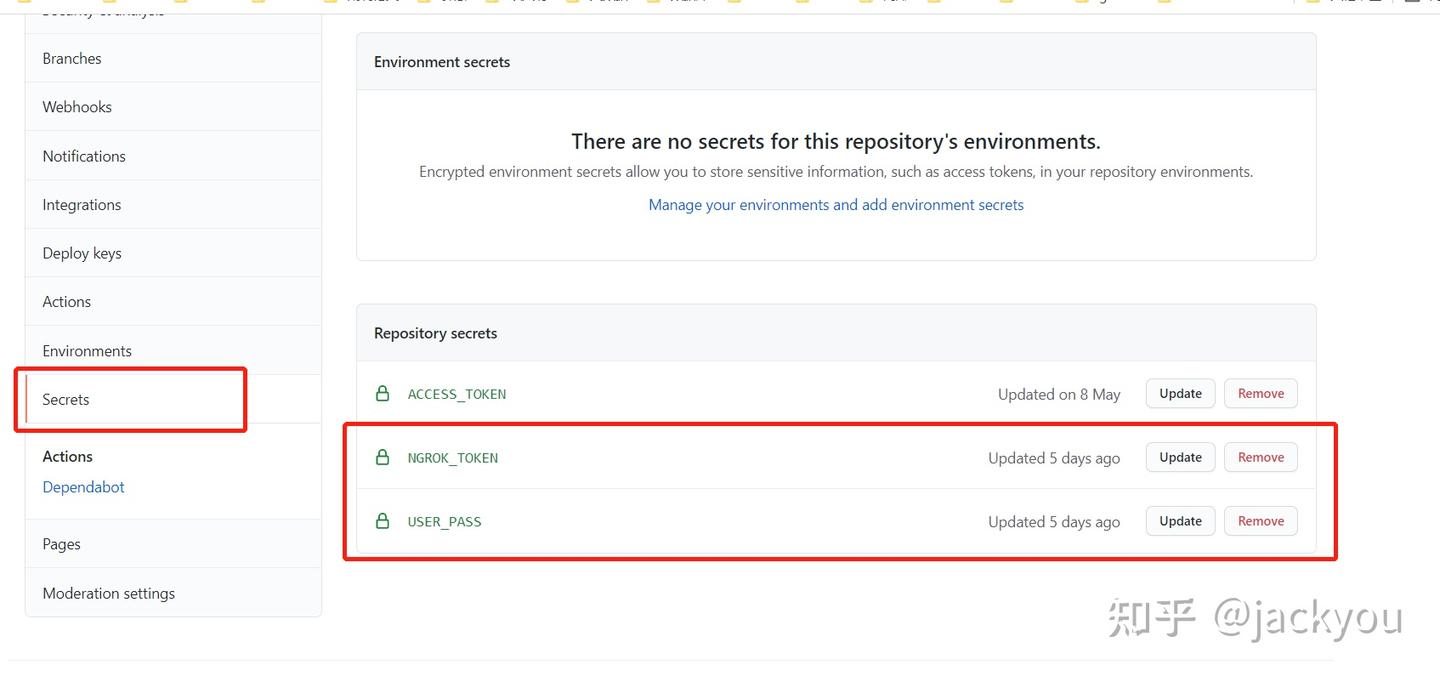
Task: Click the lock icon beside USER_PASS
Action: click(x=382, y=521)
